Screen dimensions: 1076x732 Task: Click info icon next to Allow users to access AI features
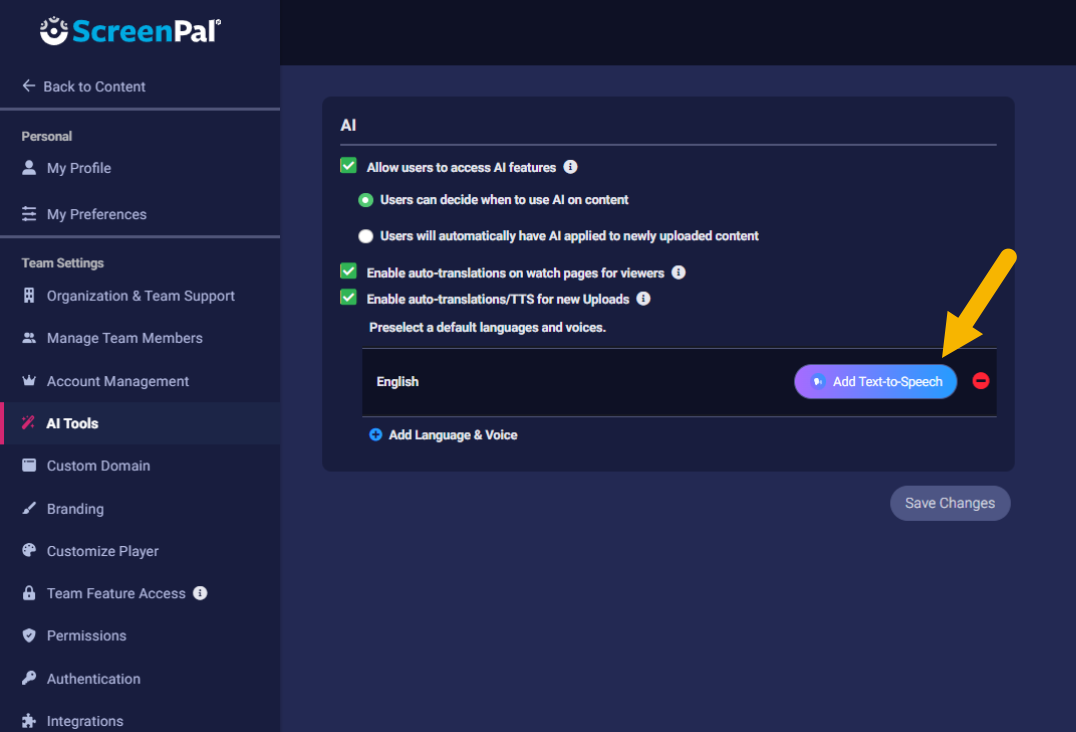click(570, 167)
